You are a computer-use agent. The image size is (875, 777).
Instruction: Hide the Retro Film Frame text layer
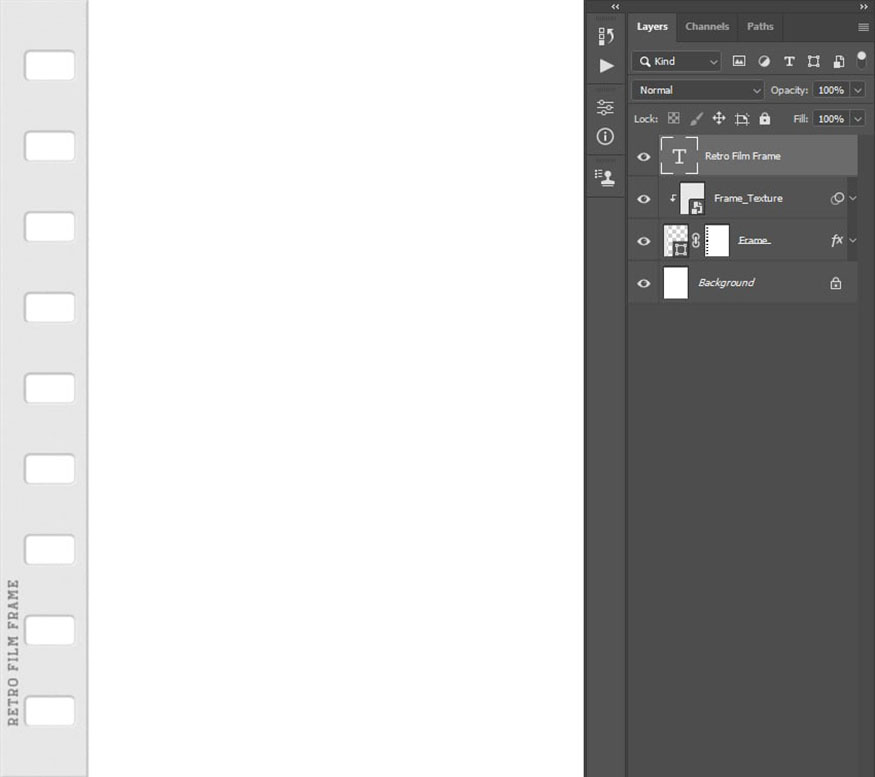point(643,157)
